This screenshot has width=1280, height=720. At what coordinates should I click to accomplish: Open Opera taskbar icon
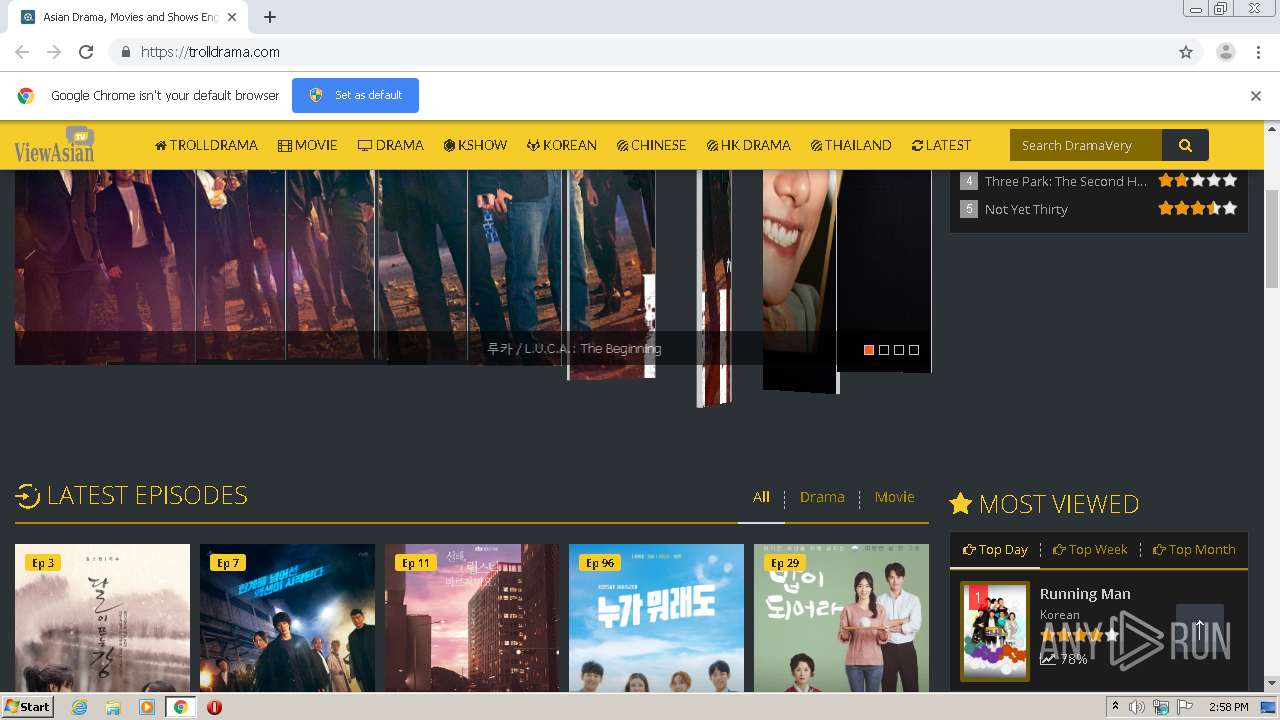(x=214, y=707)
